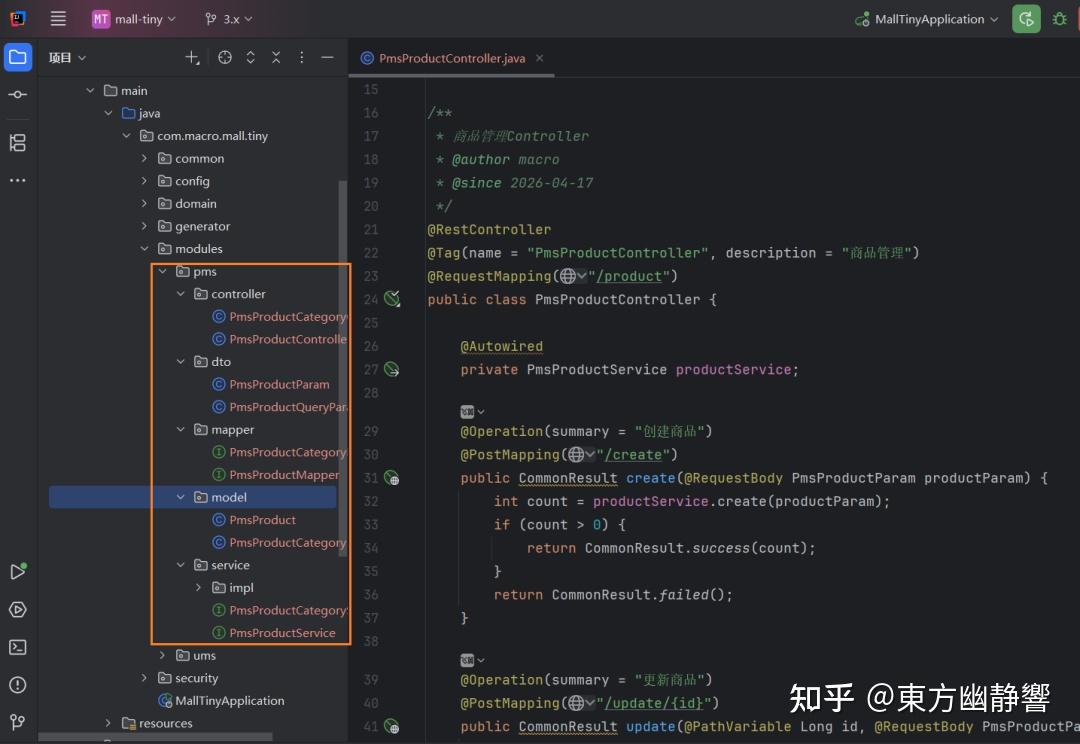Click endpoint gutter icon on line 31
The width and height of the screenshot is (1080, 744).
click(x=392, y=478)
